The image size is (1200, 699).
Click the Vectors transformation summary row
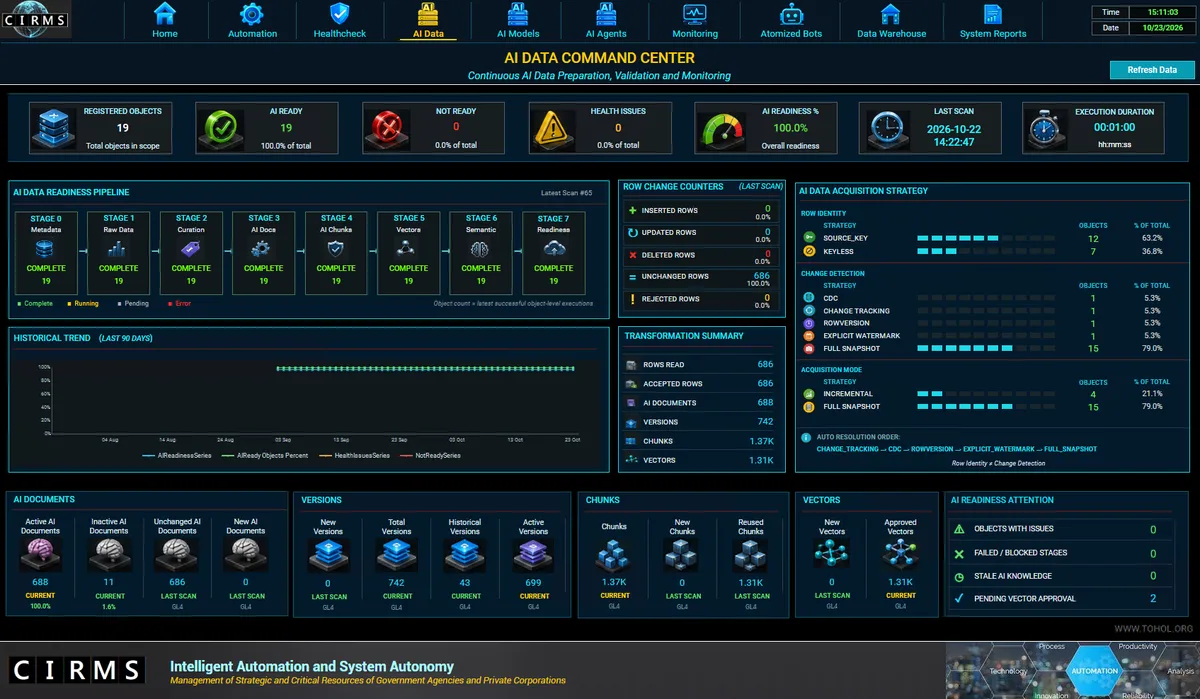coord(701,460)
